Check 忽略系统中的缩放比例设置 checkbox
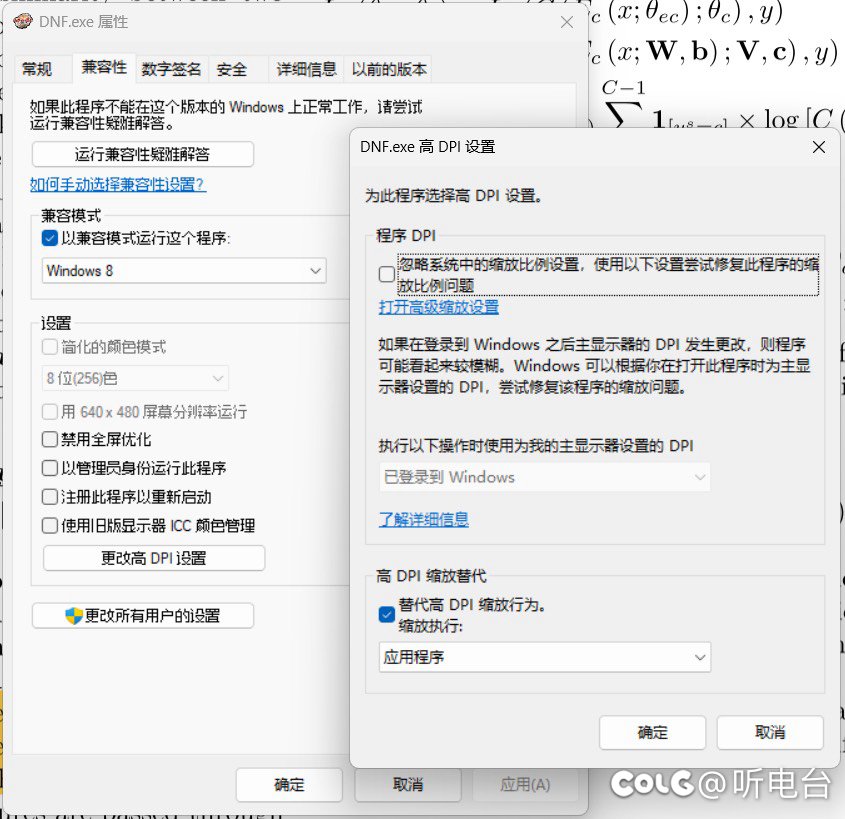Screen dimensions: 845x819 (x=386, y=274)
